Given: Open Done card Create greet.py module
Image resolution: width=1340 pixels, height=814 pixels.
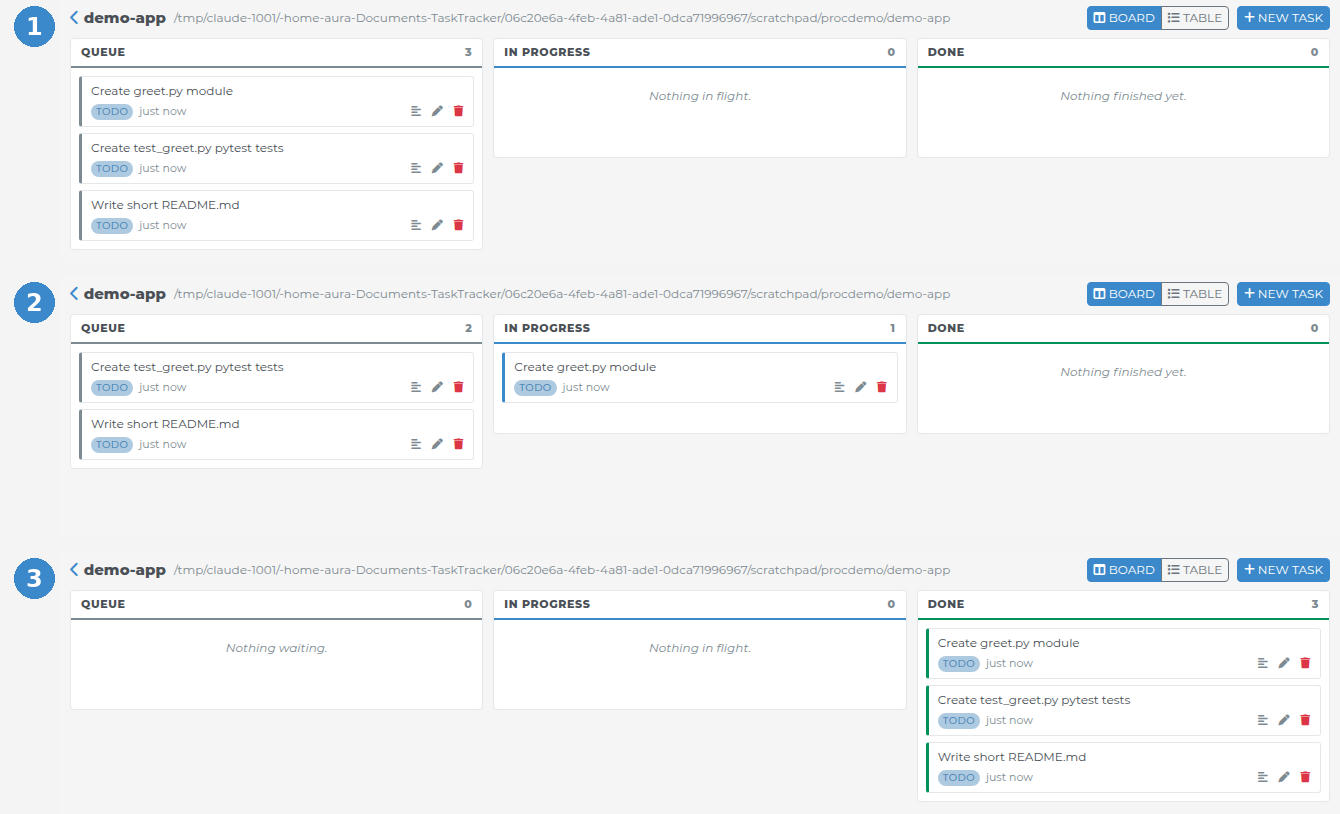Looking at the screenshot, I should [x=1123, y=653].
